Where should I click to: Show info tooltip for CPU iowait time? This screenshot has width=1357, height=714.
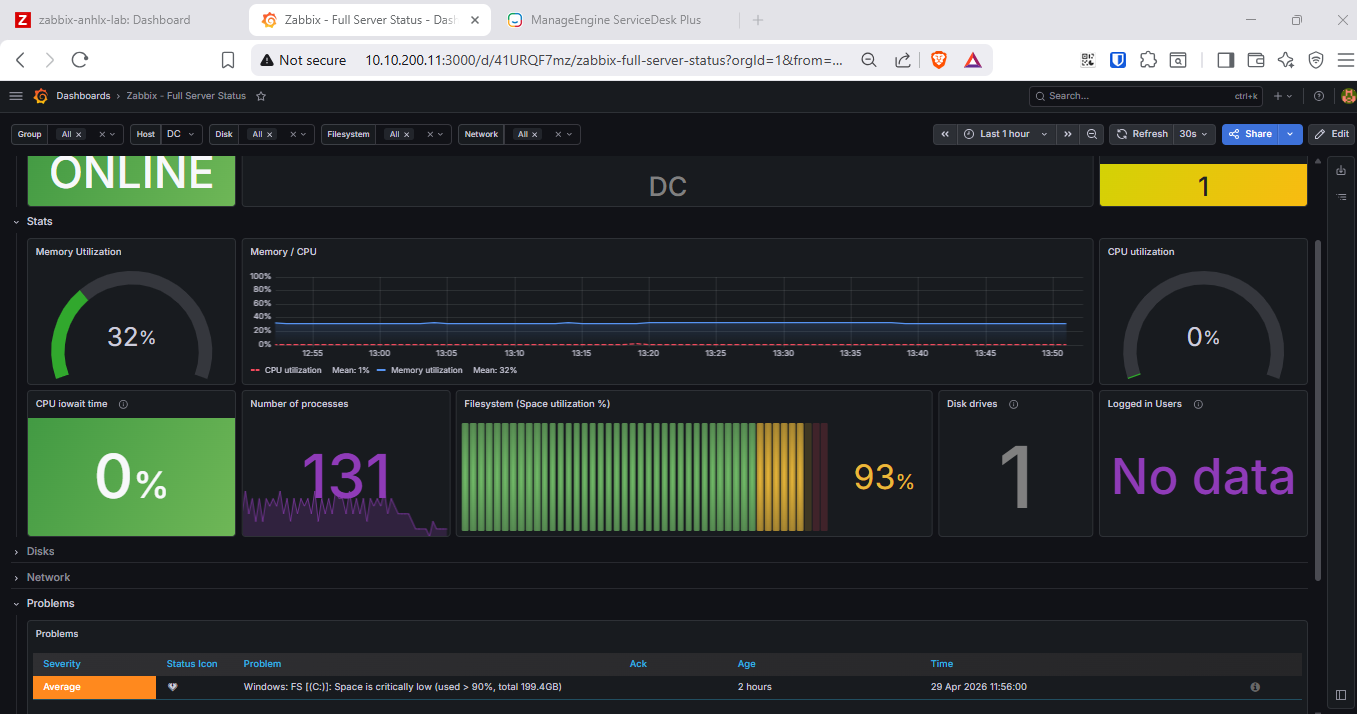123,405
